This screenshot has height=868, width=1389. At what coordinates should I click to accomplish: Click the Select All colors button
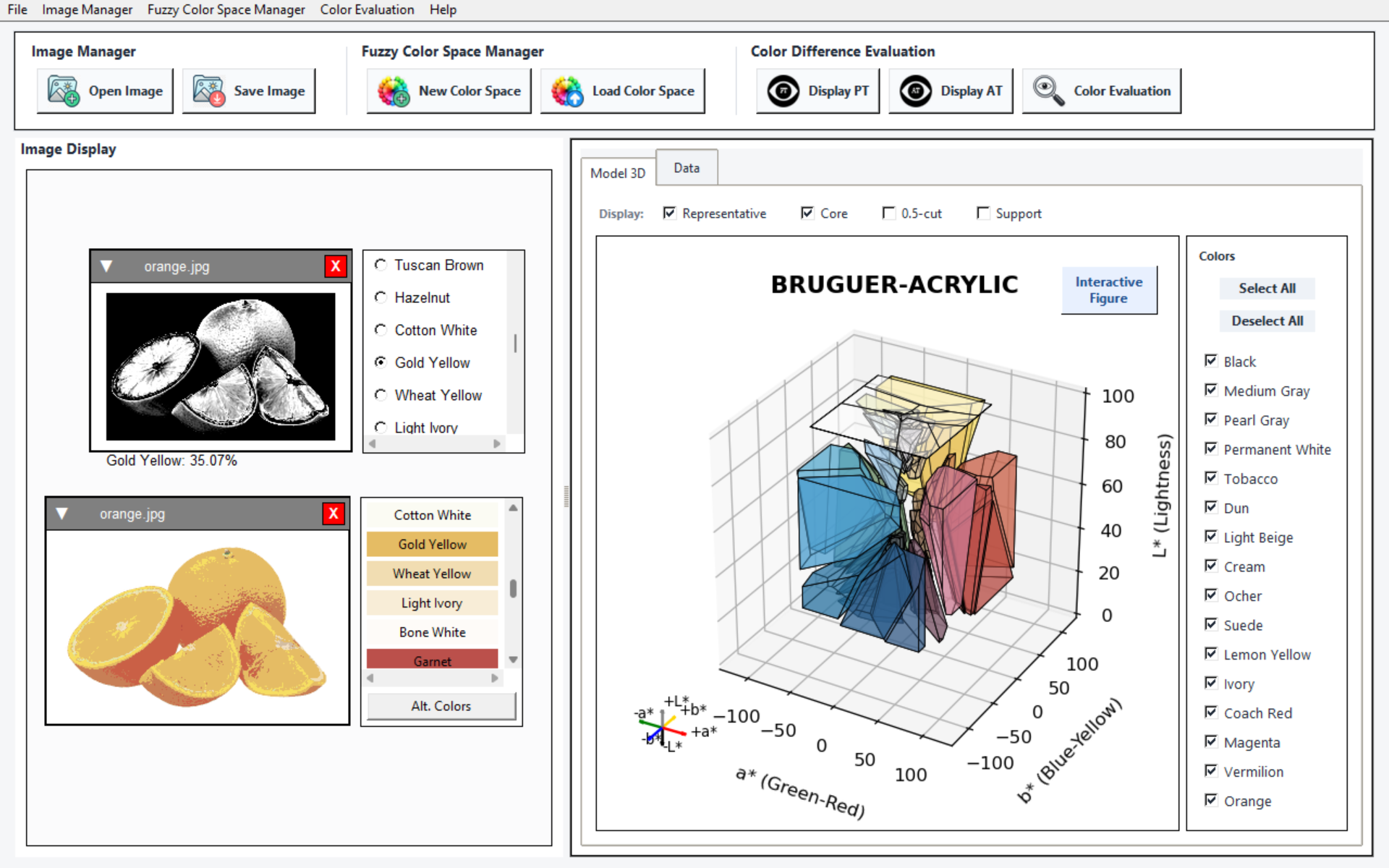coord(1267,288)
